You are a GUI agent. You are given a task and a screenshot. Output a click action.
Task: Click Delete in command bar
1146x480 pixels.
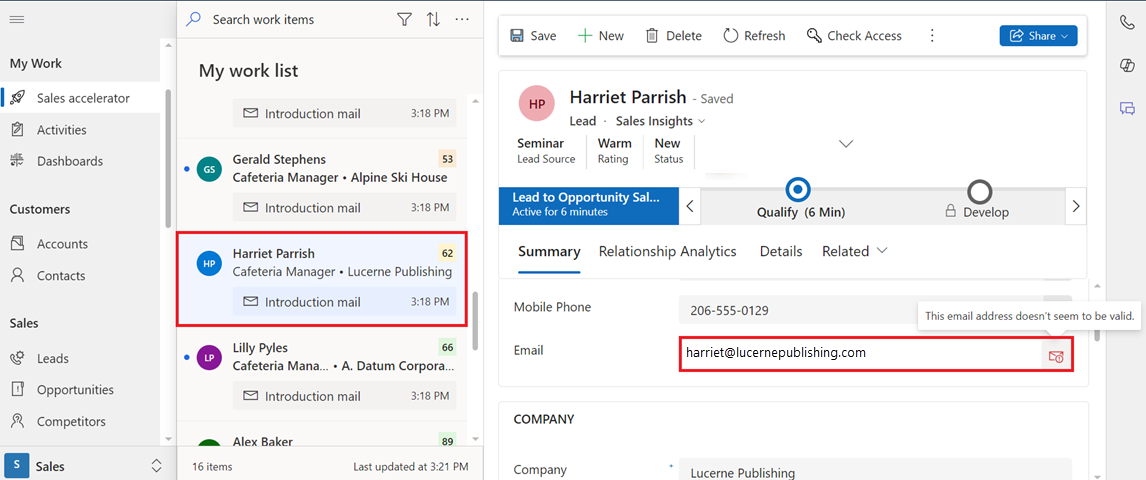click(673, 36)
